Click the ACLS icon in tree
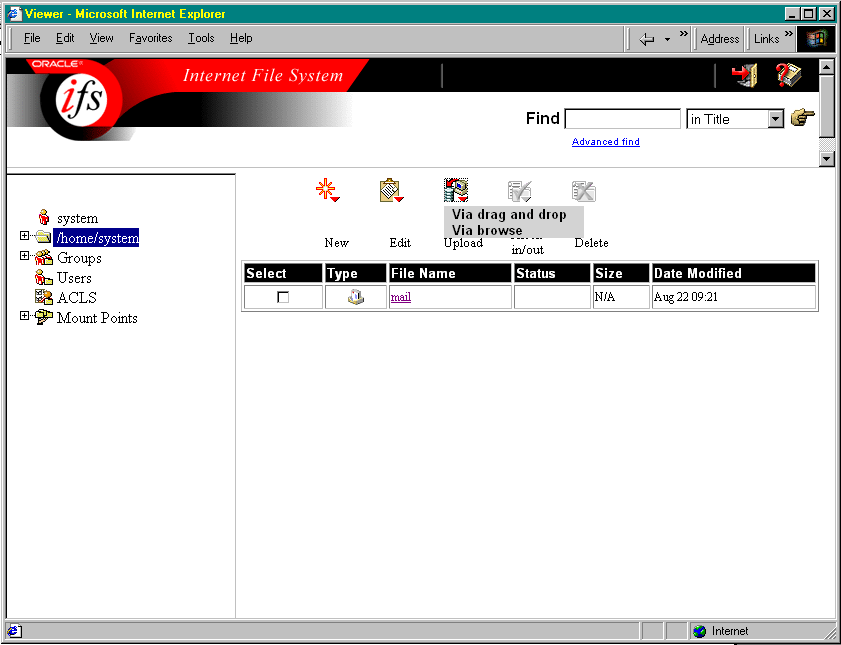Image resolution: width=841 pixels, height=645 pixels. (x=43, y=297)
